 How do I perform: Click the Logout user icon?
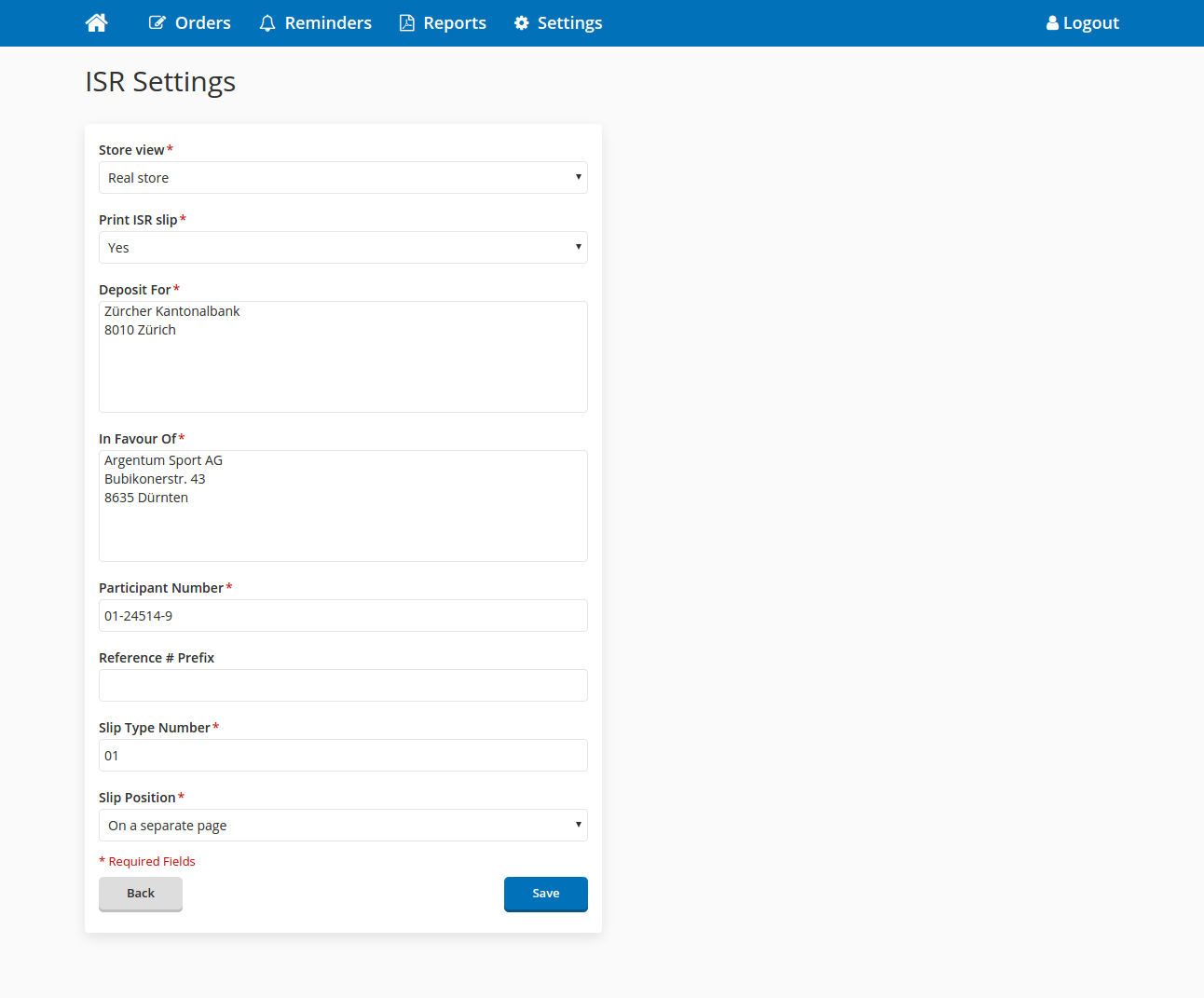[x=1052, y=23]
